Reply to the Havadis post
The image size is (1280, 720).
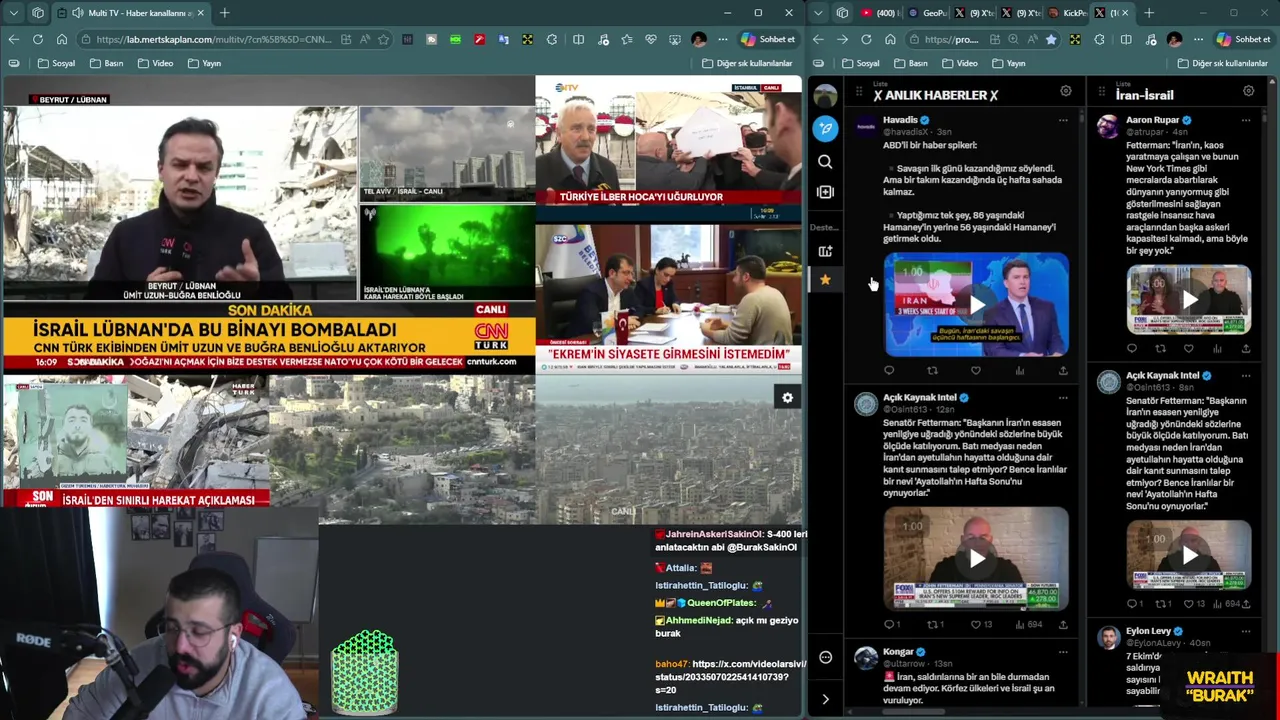click(889, 371)
